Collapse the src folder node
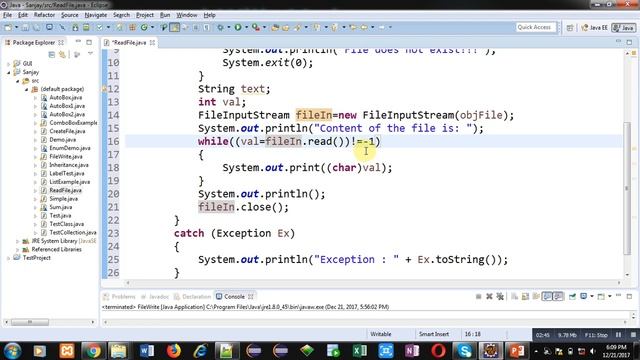 (x=18, y=81)
